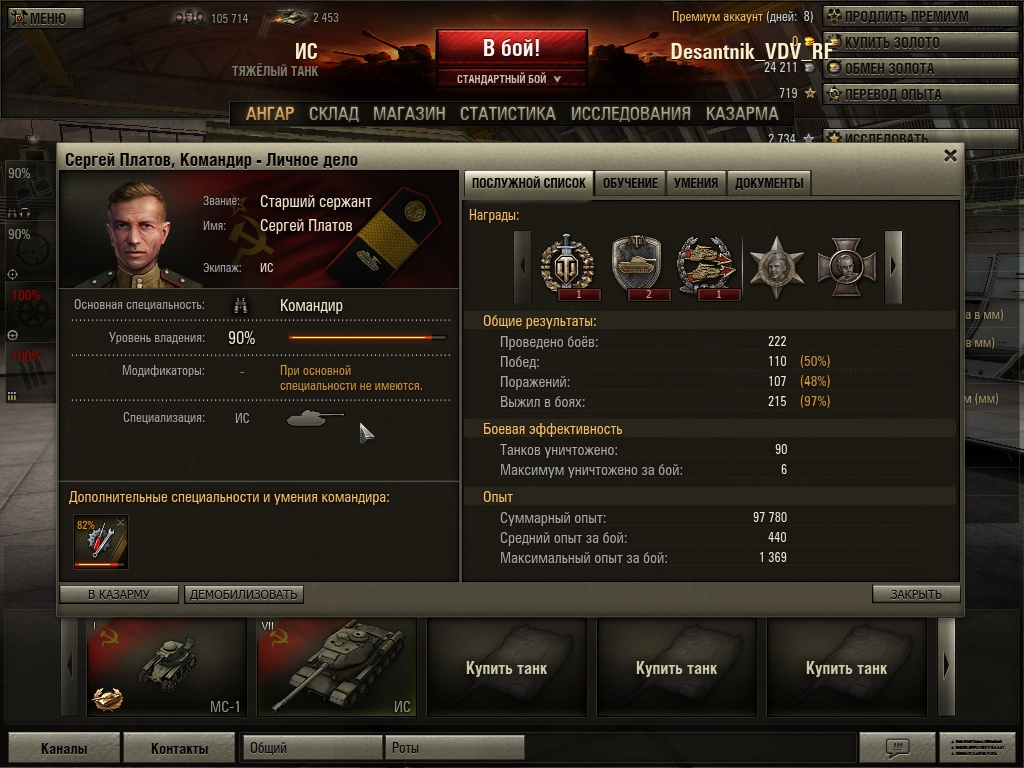Image resolution: width=1024 pixels, height=768 pixels.
Task: Click the cross-shaped portrait medal
Action: (846, 266)
